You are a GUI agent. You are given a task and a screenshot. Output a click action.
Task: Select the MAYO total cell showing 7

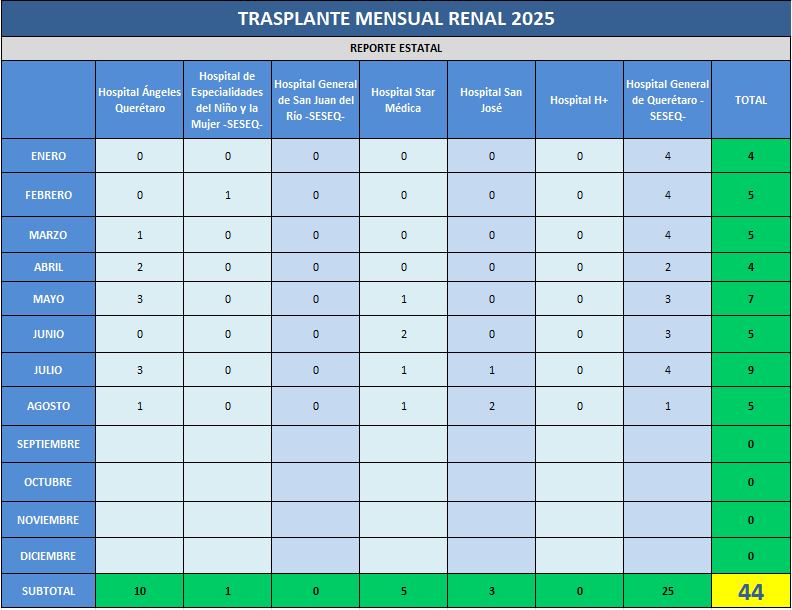pos(751,299)
